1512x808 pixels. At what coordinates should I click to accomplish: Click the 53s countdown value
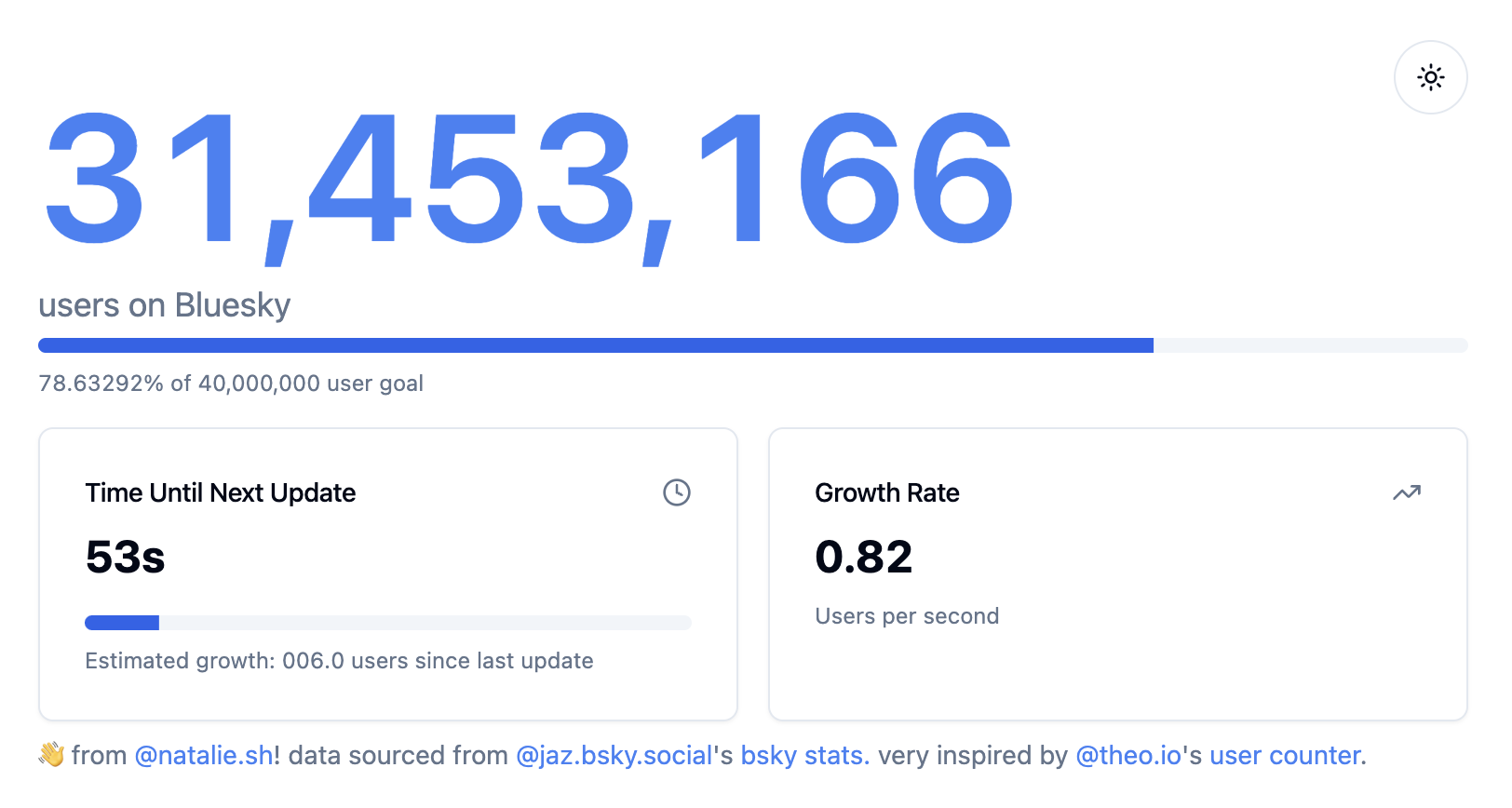click(x=125, y=557)
